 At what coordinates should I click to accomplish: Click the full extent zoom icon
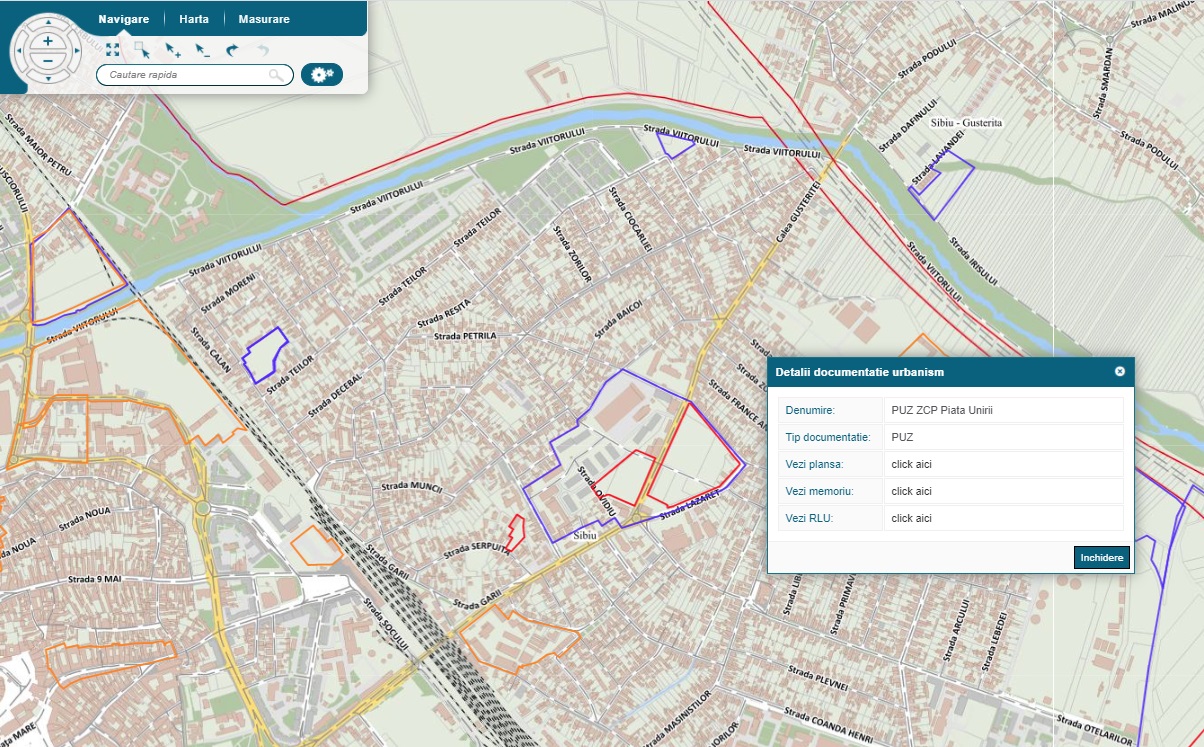point(113,49)
